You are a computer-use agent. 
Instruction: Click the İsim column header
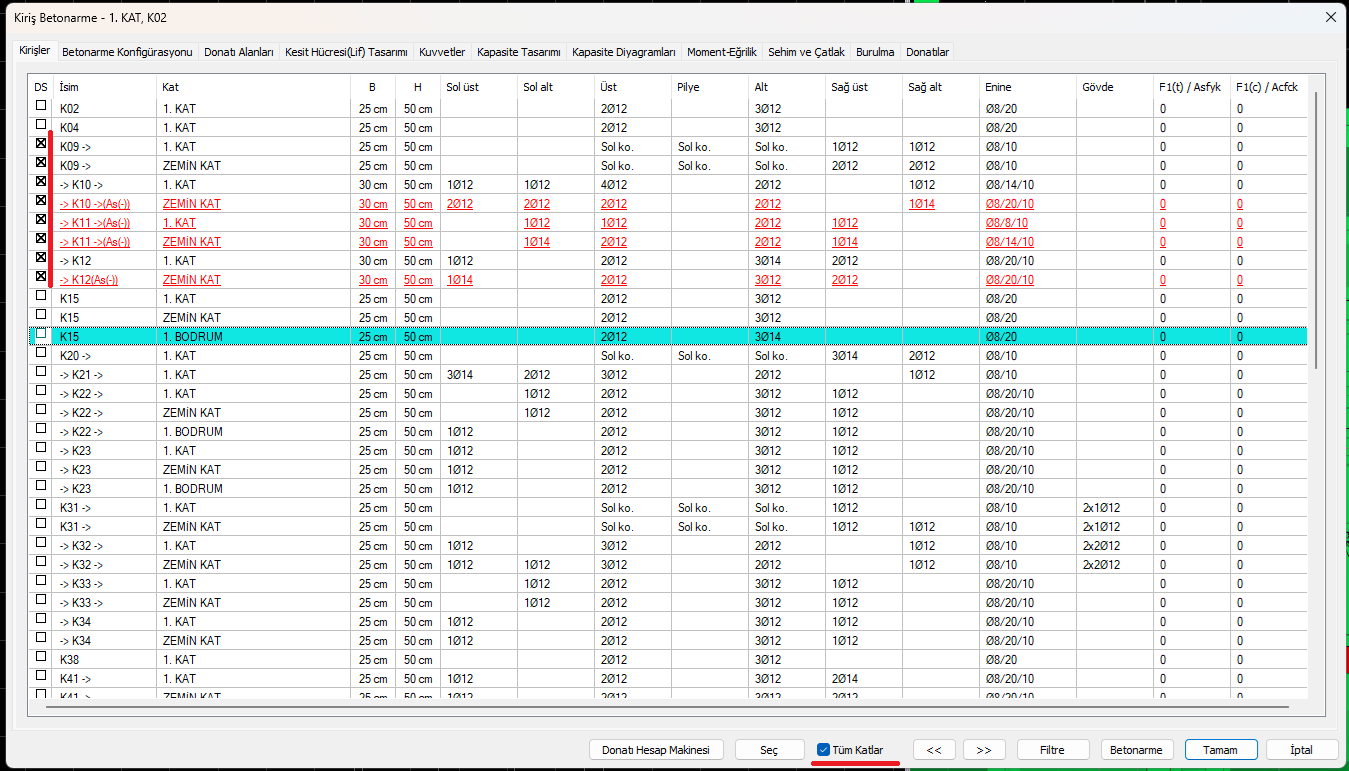[x=106, y=87]
